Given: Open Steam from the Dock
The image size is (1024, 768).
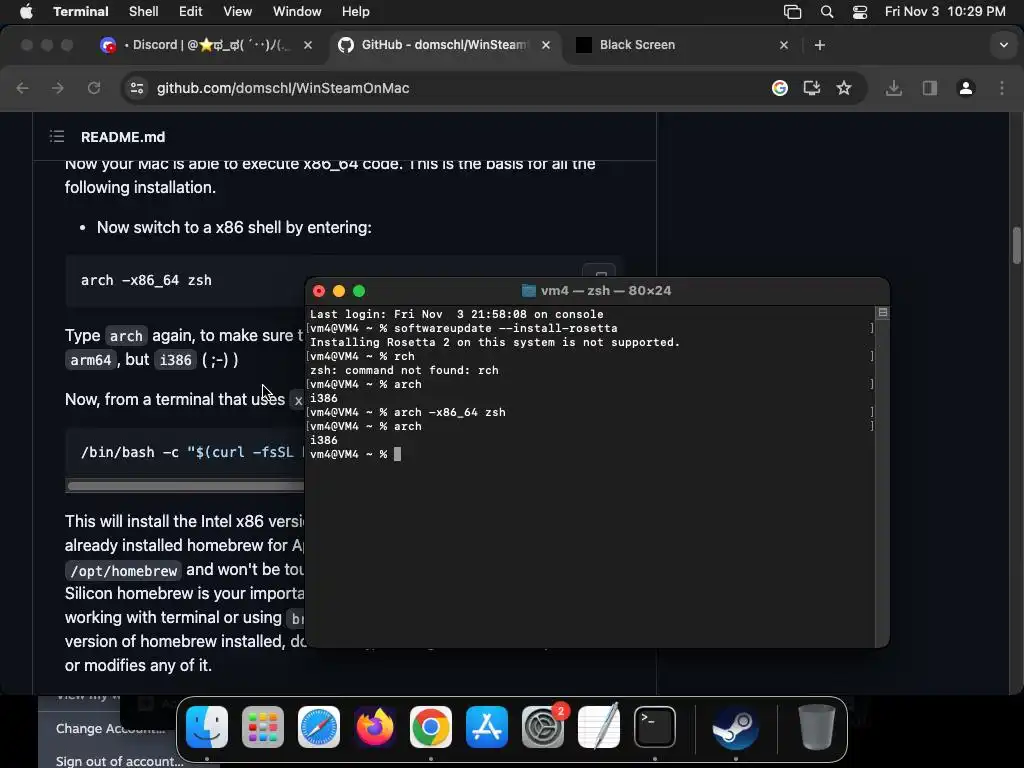Looking at the screenshot, I should click(735, 727).
